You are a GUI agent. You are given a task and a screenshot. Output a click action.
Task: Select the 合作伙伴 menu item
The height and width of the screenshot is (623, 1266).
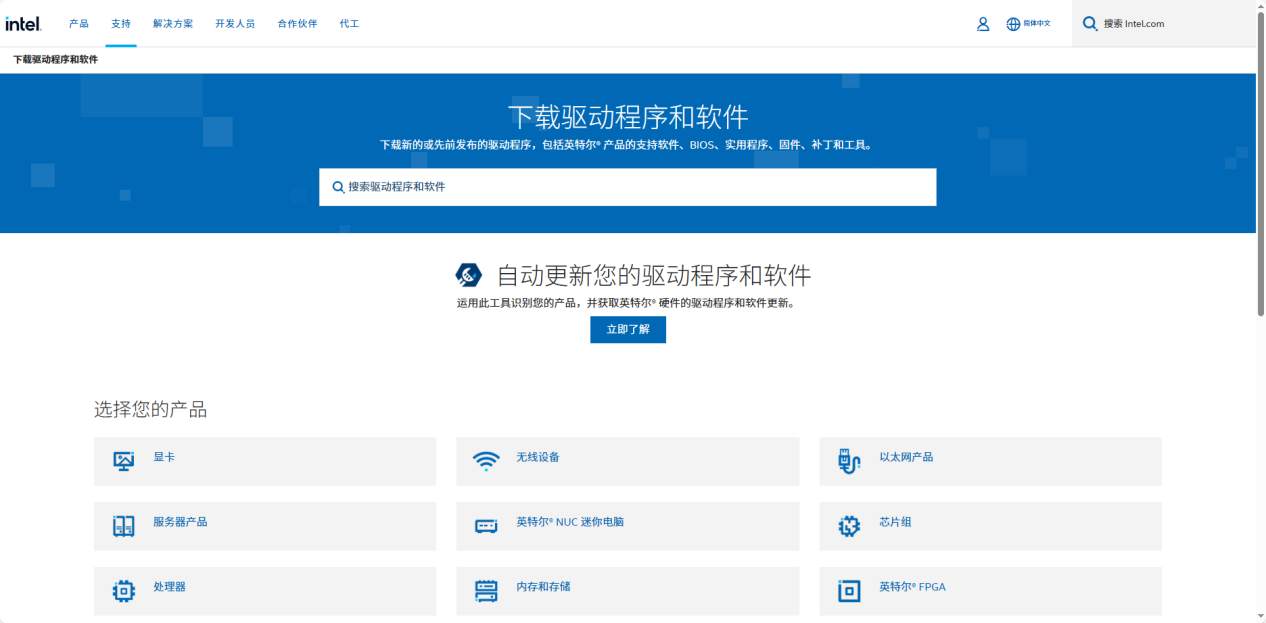click(296, 23)
